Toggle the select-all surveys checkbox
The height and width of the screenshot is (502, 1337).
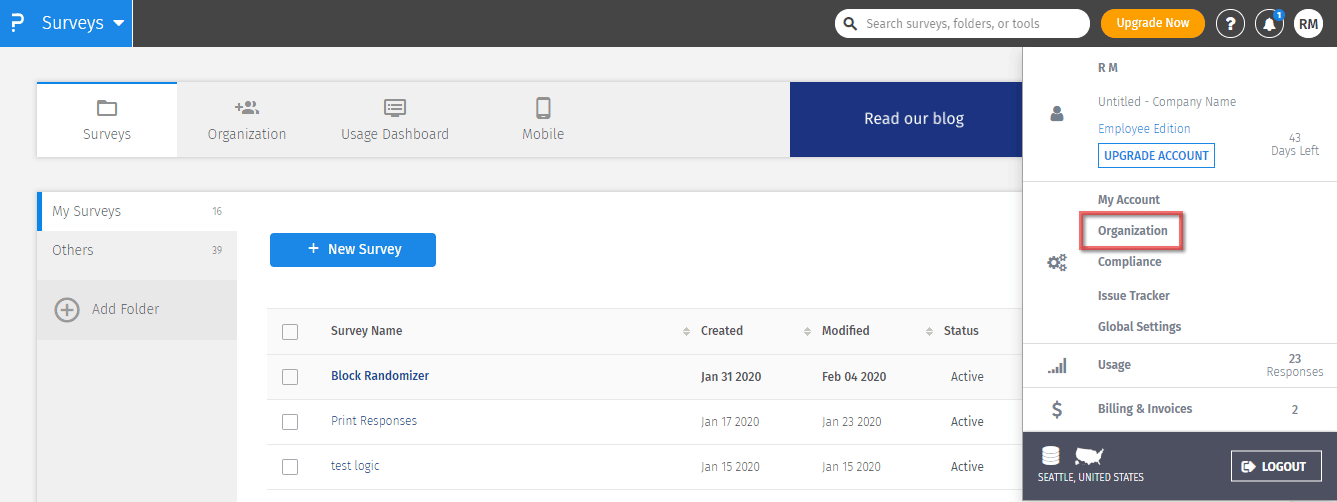(x=290, y=332)
